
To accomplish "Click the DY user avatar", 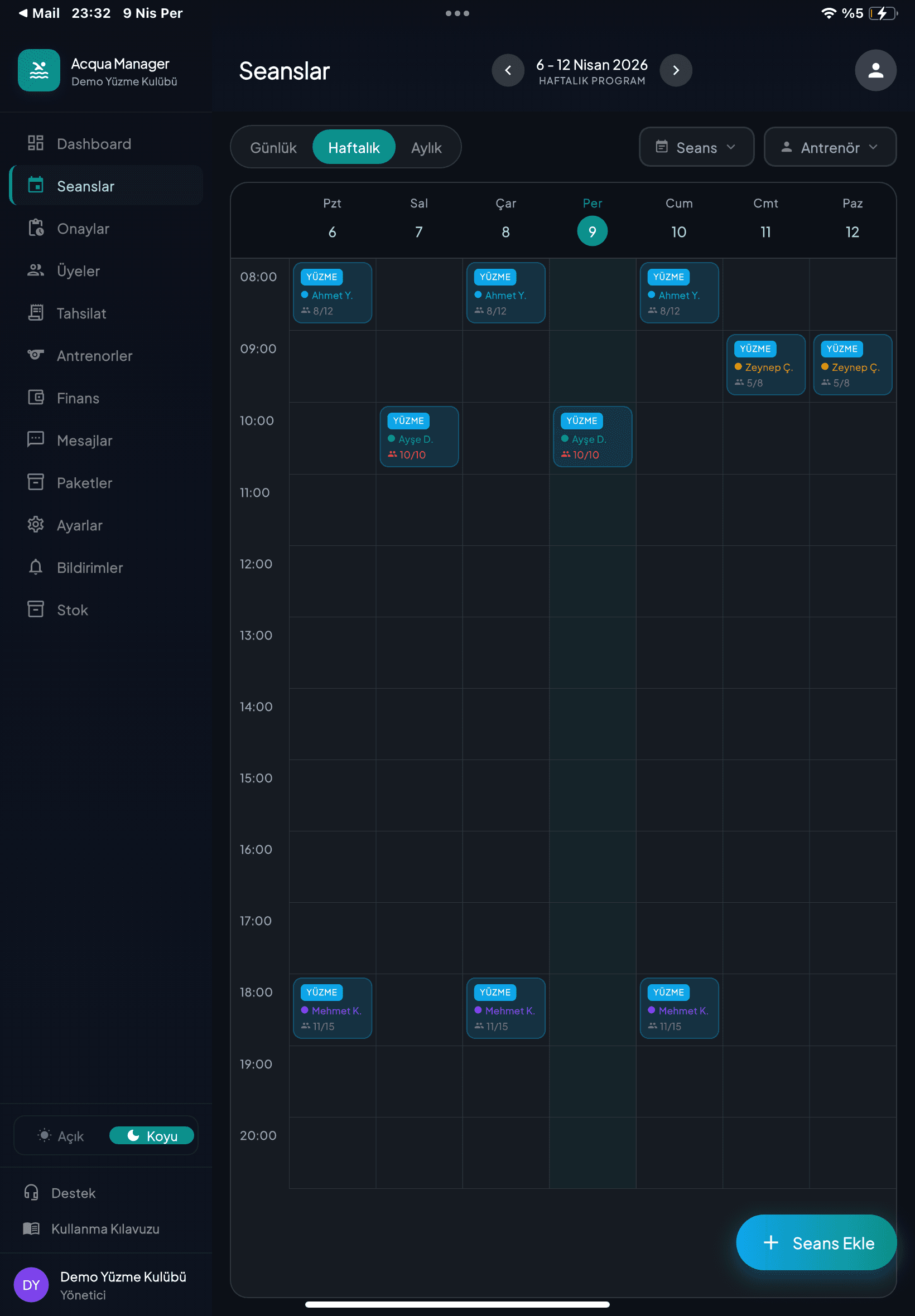I will tap(31, 1285).
